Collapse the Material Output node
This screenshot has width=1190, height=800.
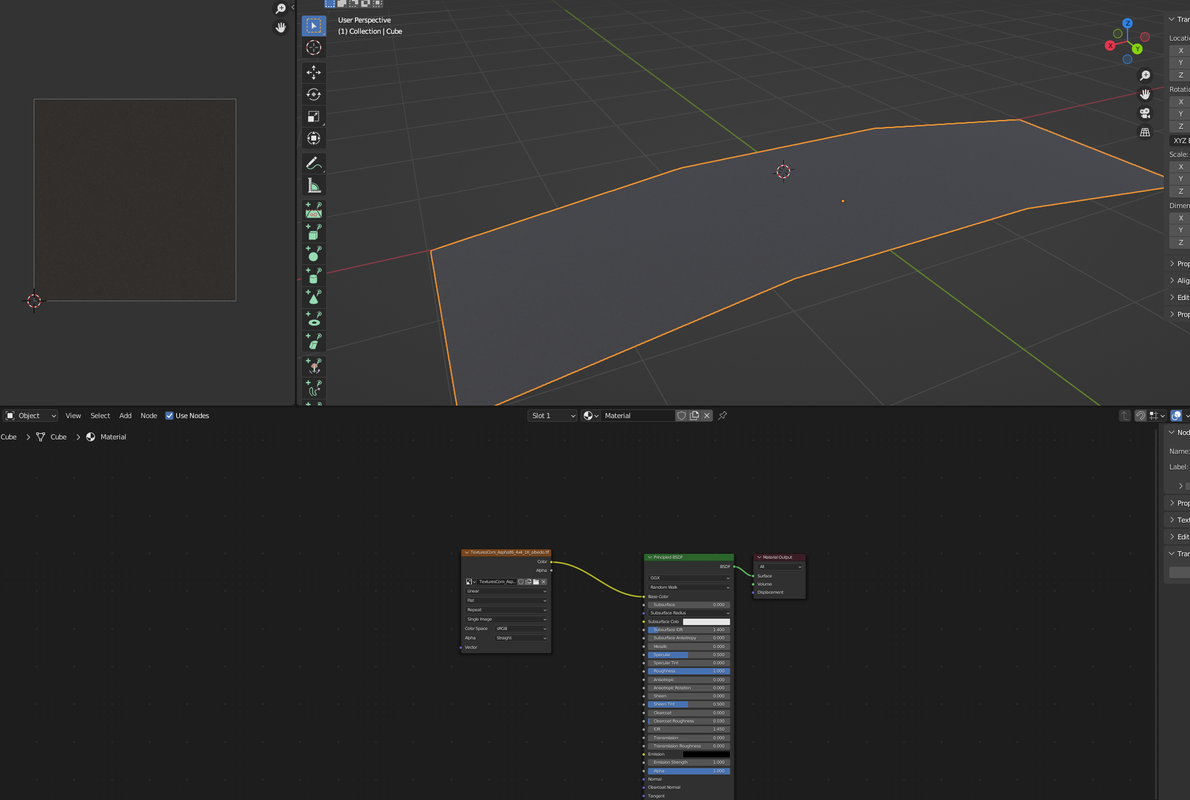click(759, 557)
